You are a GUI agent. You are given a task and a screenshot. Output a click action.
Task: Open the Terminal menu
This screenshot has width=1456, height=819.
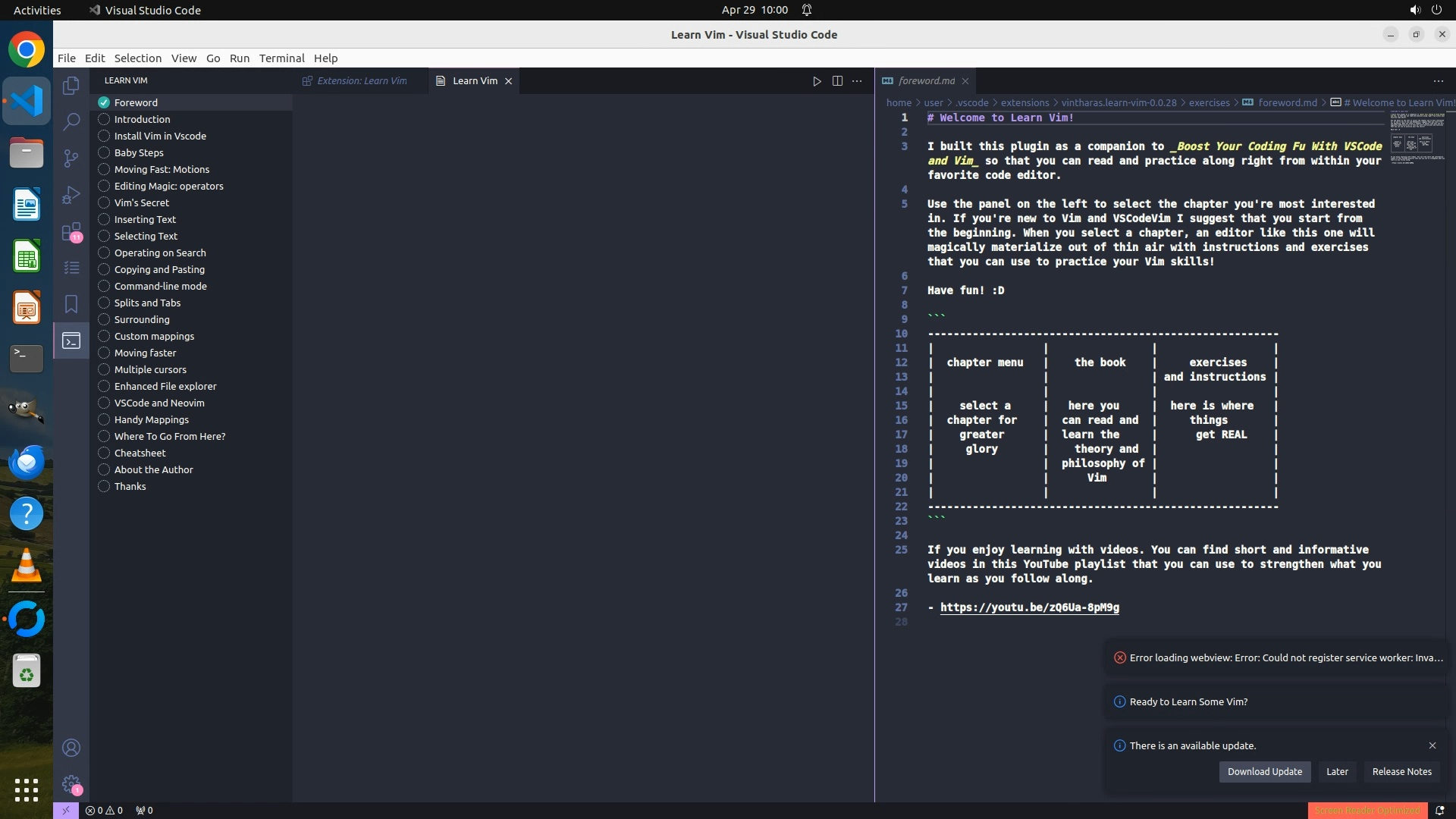[281, 58]
